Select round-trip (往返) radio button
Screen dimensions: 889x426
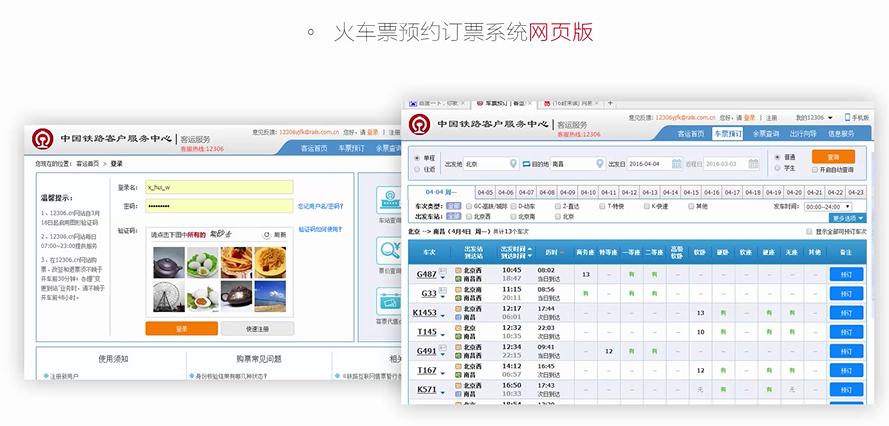click(x=417, y=169)
